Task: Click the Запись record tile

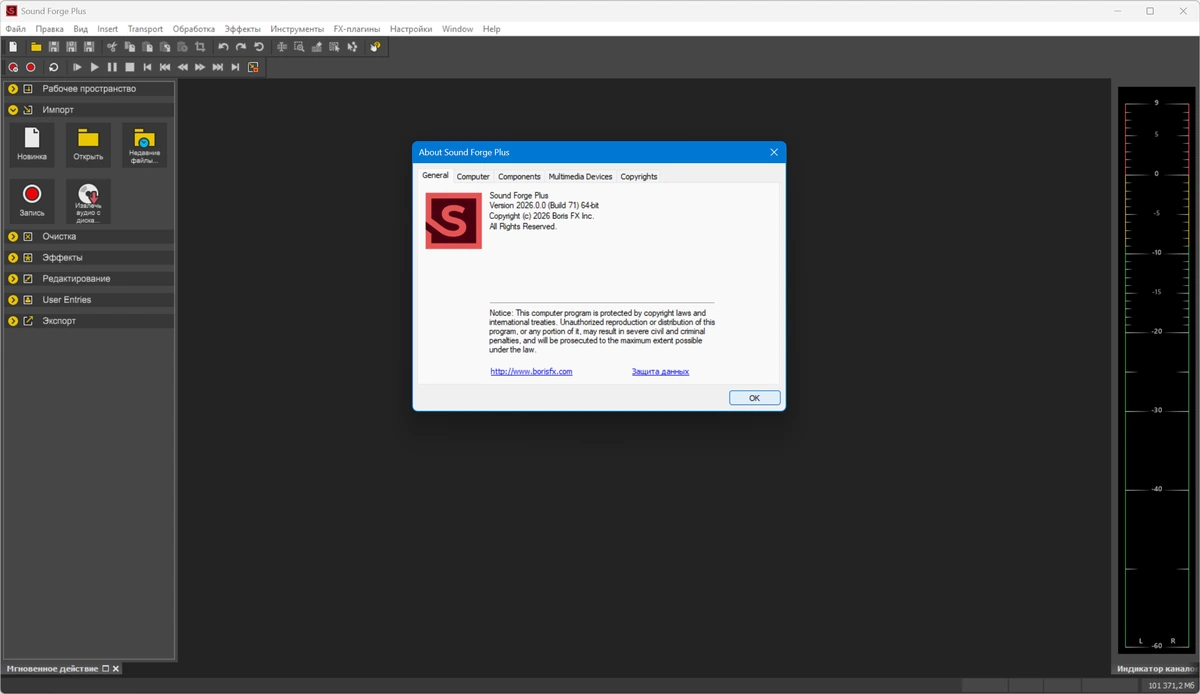Action: [x=32, y=201]
